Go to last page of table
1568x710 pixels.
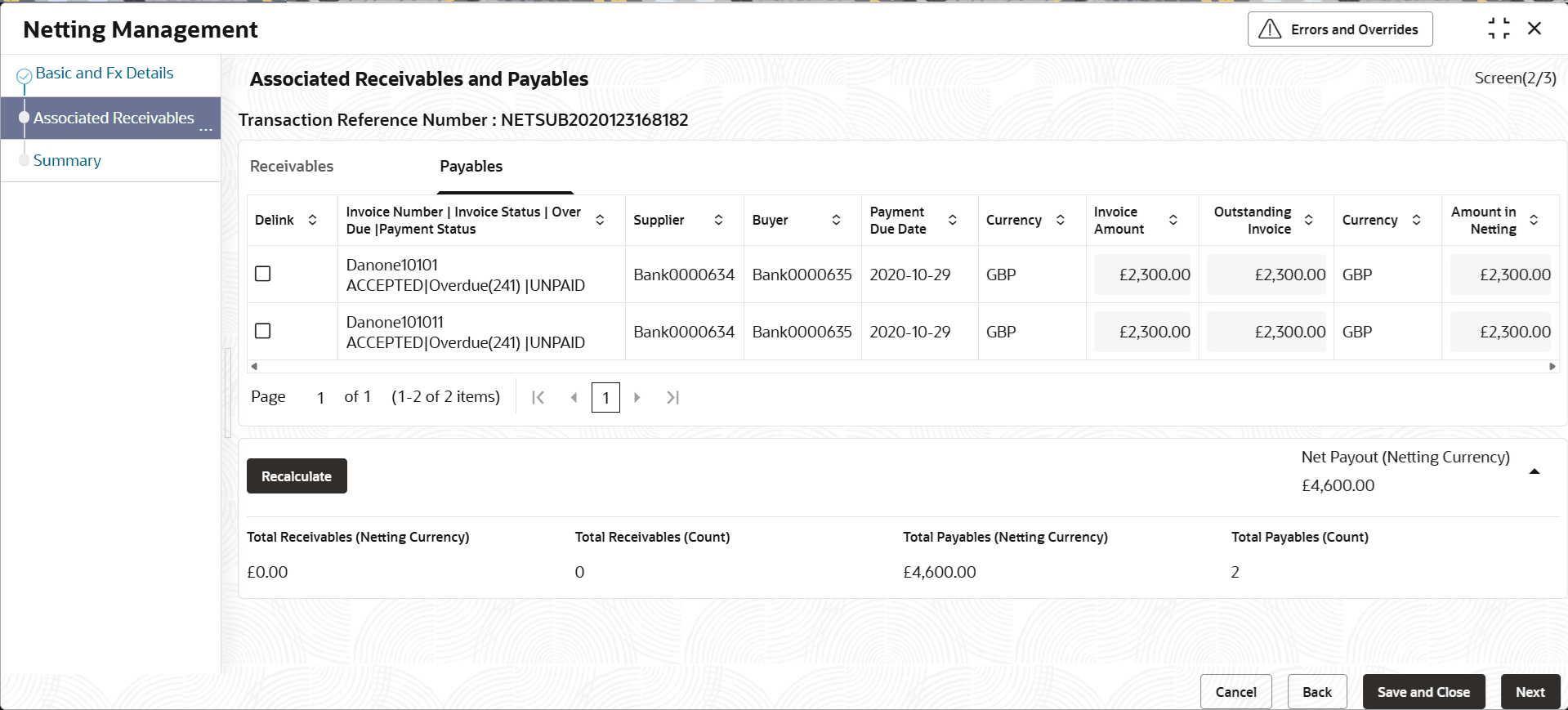(x=672, y=397)
